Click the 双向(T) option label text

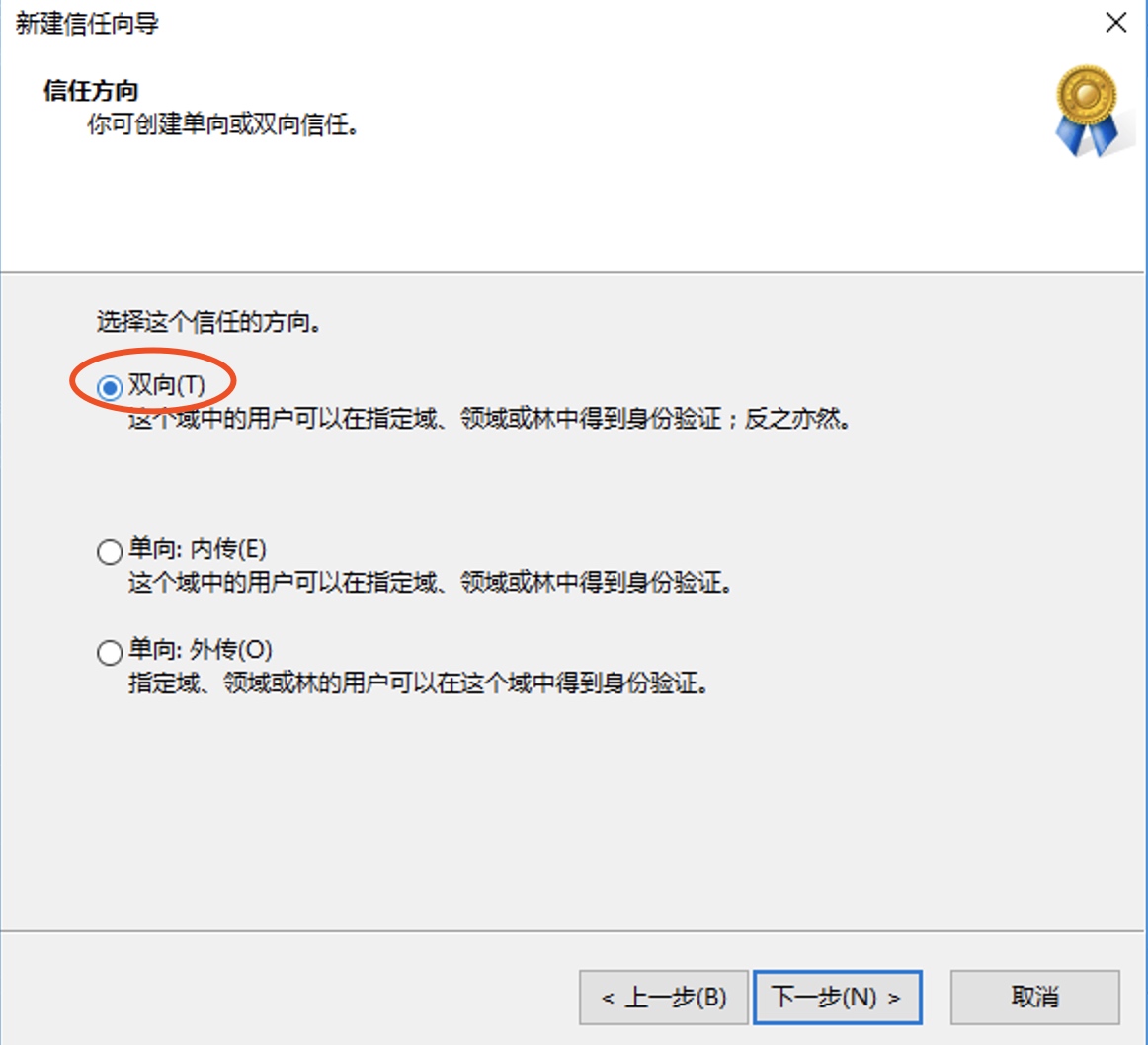[167, 385]
